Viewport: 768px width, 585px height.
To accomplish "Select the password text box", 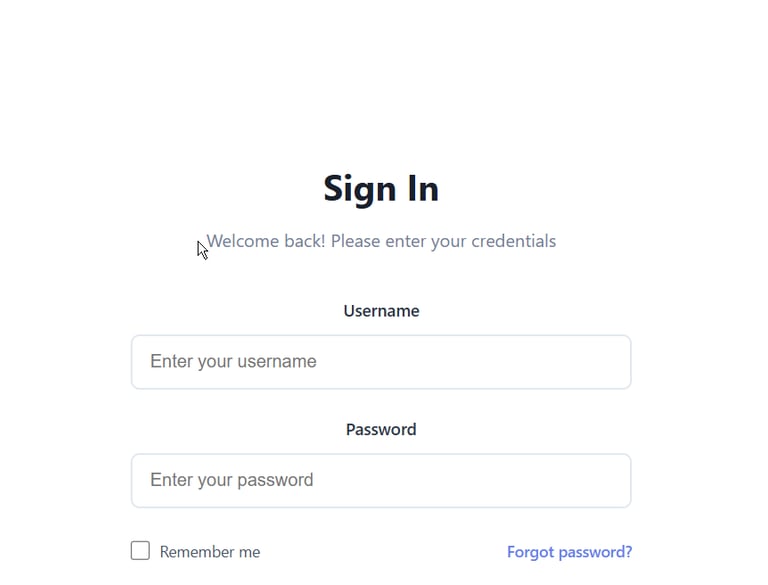I will click(381, 481).
